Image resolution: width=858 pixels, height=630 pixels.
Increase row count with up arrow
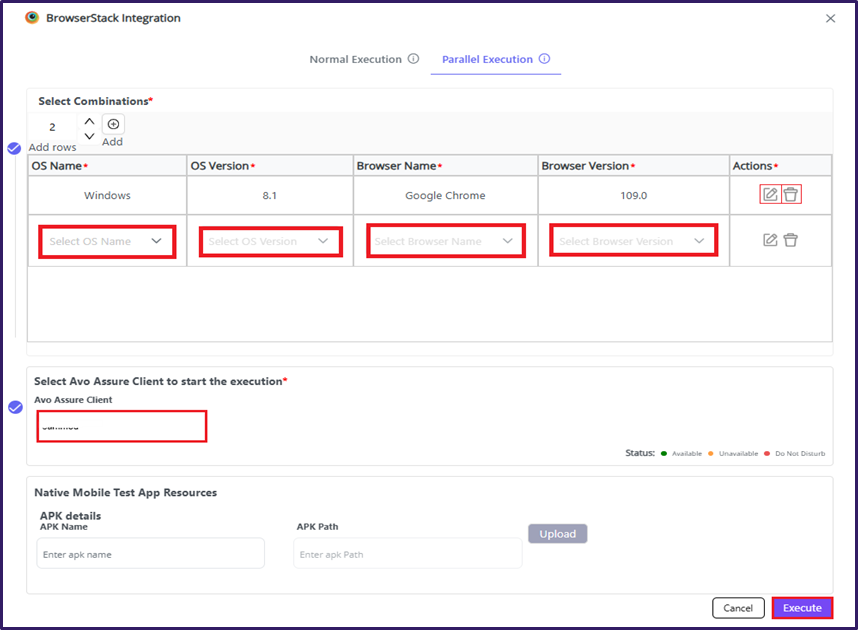tap(89, 120)
